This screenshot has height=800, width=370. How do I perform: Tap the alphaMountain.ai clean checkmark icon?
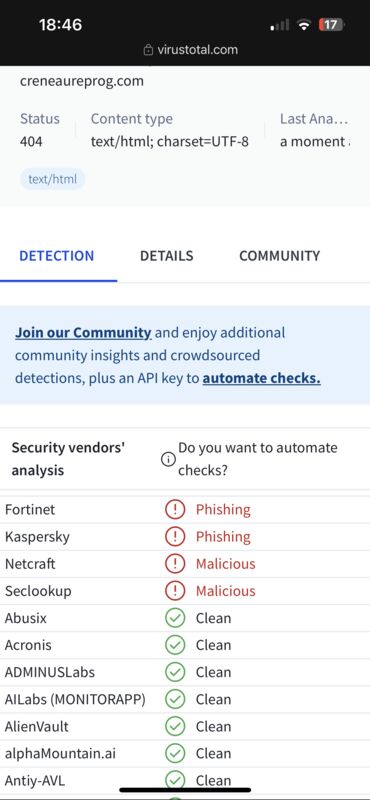[175, 753]
